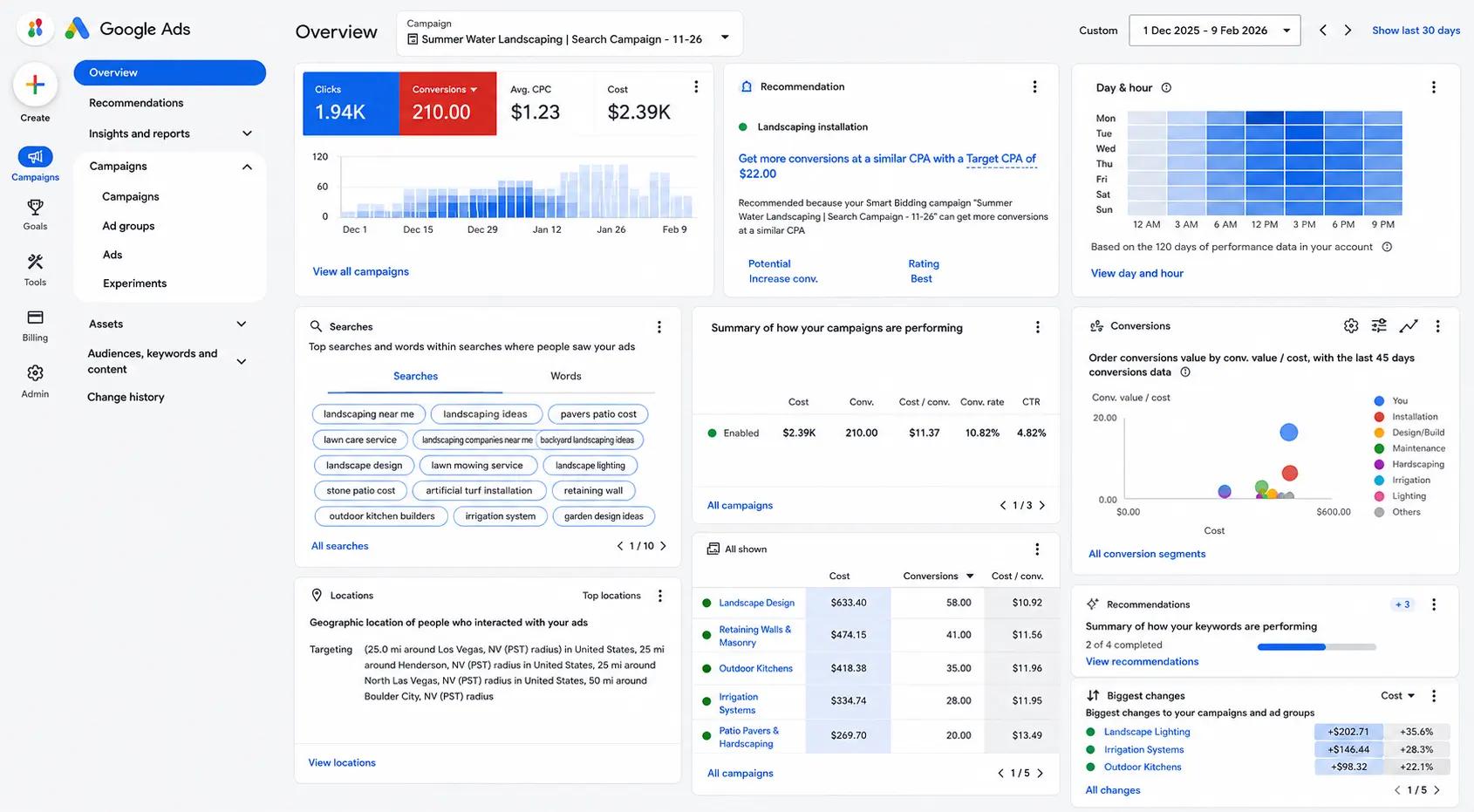This screenshot has height=812, width=1474.
Task: Click 'lawn mowing service' search chip
Action: pyautogui.click(x=477, y=466)
